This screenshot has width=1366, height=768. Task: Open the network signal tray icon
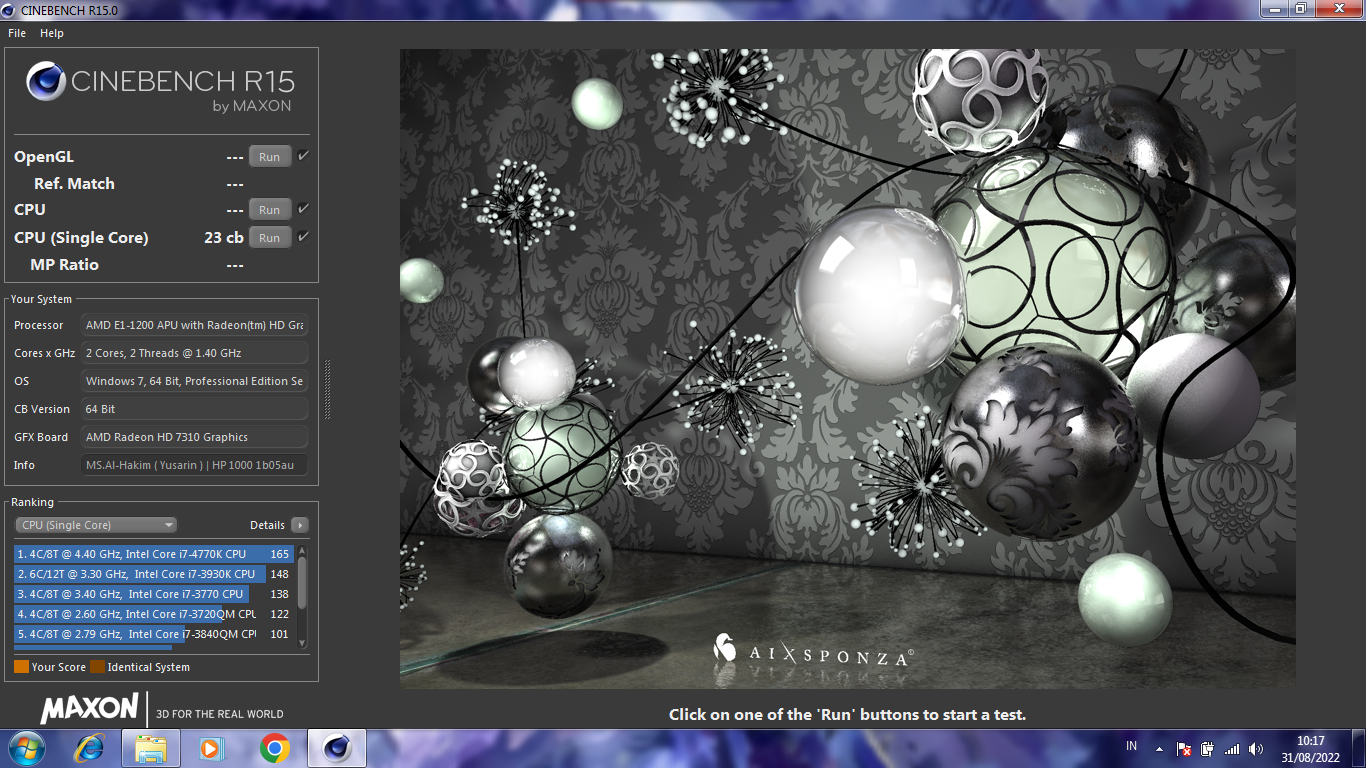click(1232, 748)
